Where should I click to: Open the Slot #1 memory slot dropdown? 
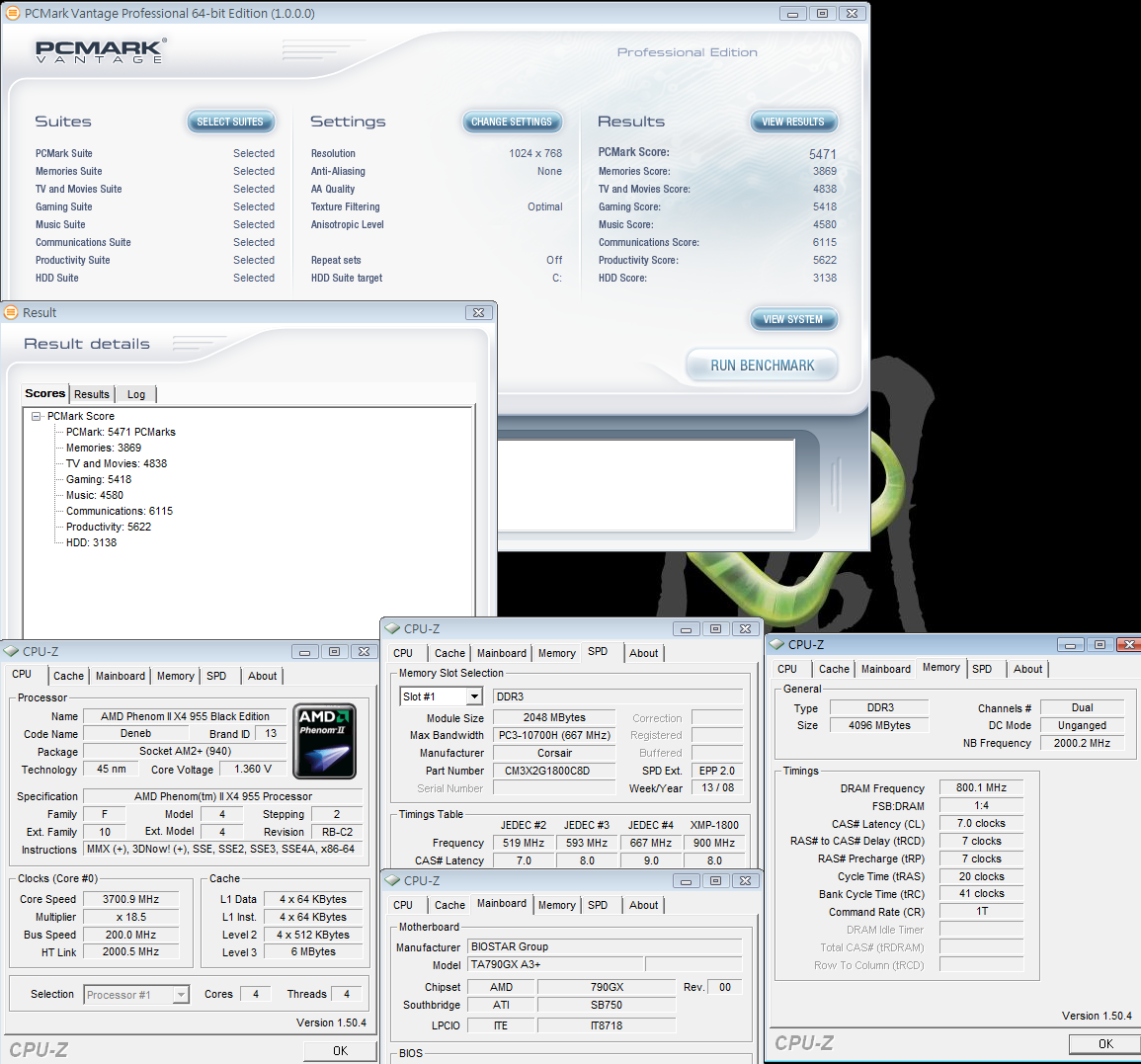474,696
